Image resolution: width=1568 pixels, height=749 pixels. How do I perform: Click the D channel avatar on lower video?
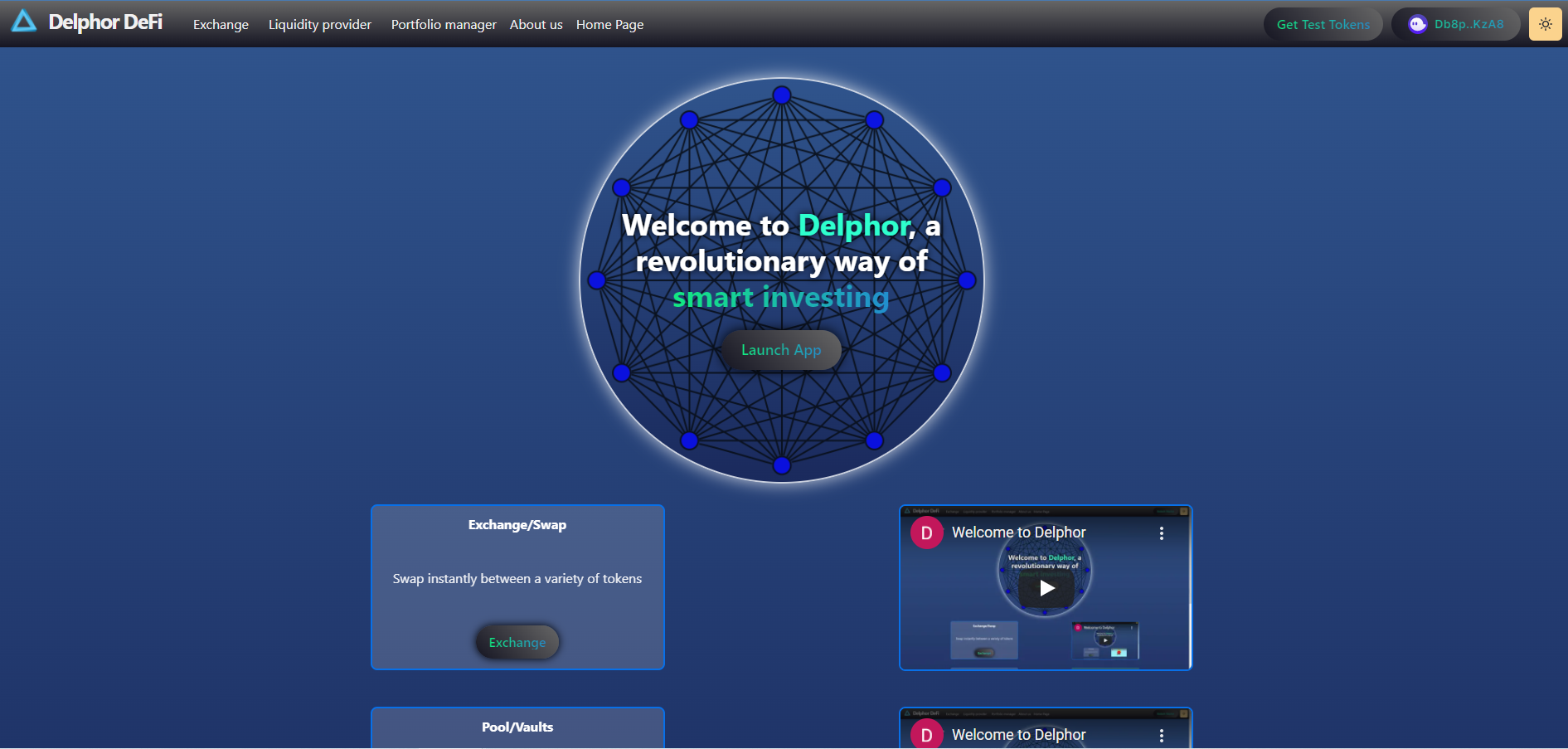[x=927, y=734]
